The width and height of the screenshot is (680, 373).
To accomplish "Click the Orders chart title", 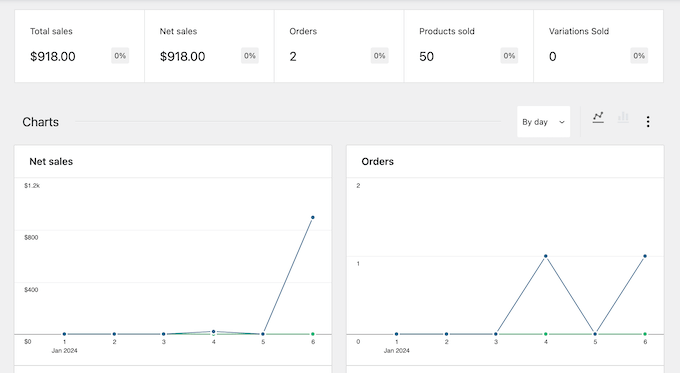I will coord(378,161).
